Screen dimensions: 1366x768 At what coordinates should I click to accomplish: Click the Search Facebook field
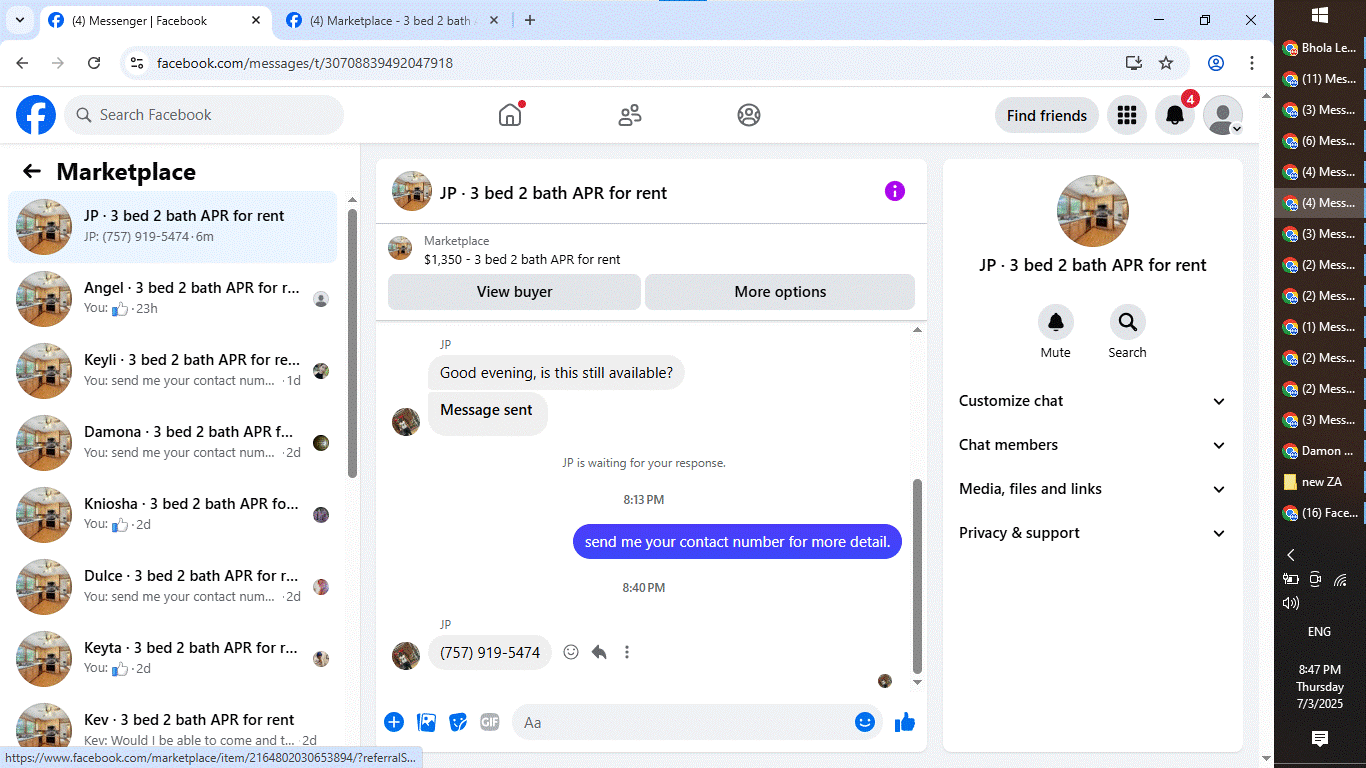(x=204, y=115)
